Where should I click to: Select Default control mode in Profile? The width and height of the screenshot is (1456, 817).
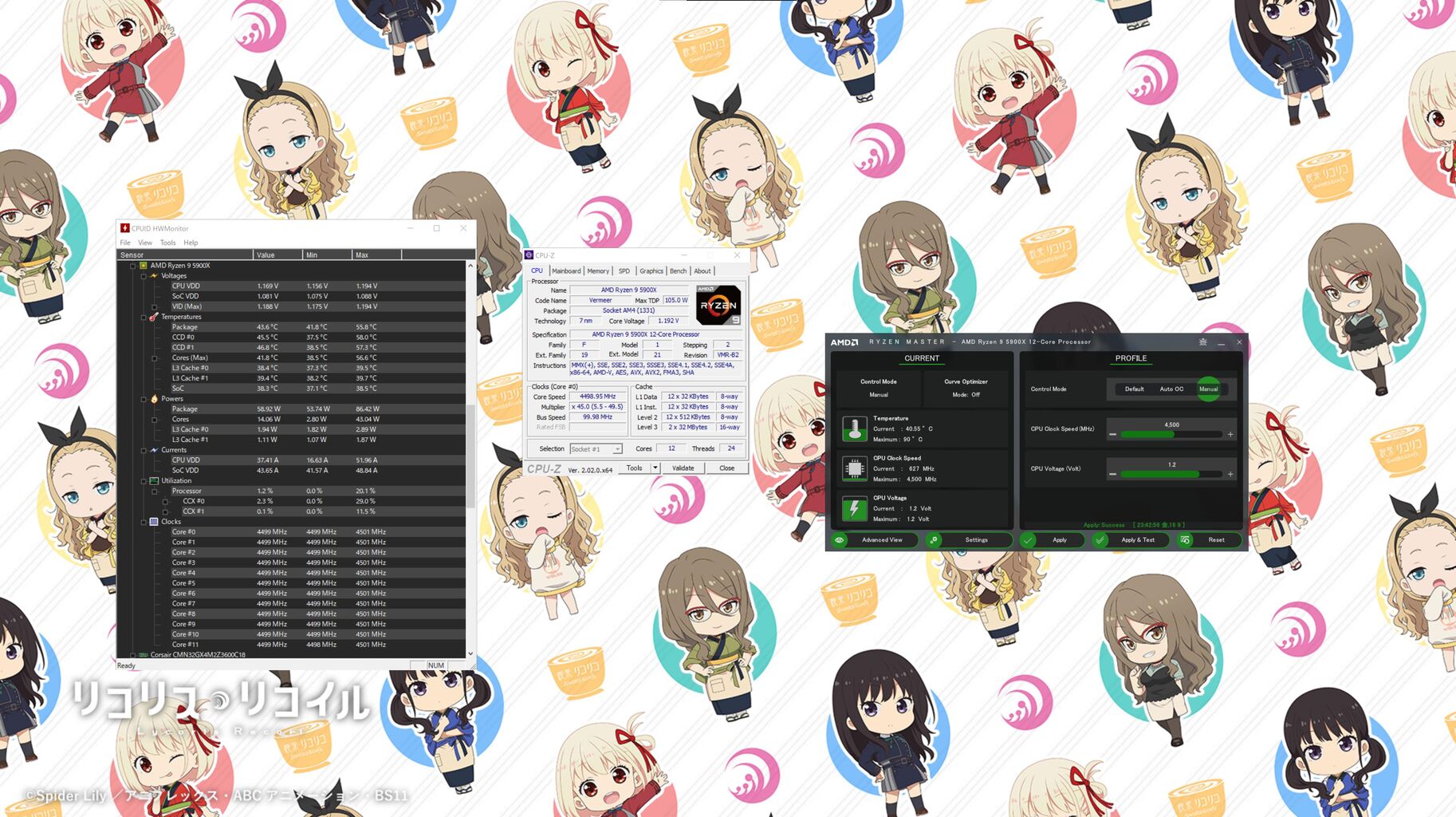(x=1134, y=389)
